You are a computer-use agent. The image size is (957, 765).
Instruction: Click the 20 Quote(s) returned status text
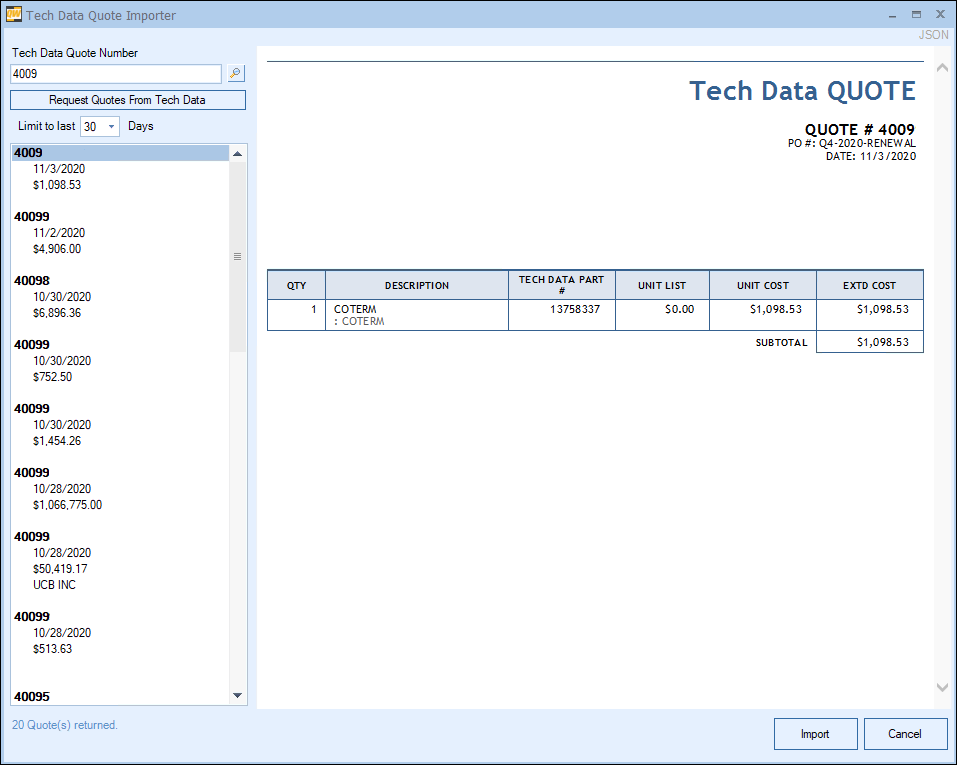point(65,725)
